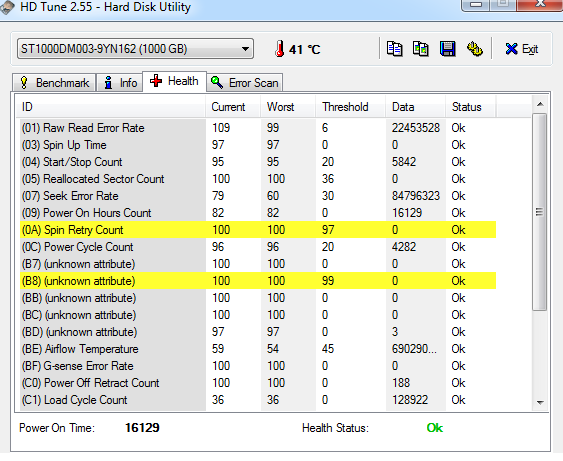Click the save screenshot floppy icon
This screenshot has height=461, width=563.
447,49
